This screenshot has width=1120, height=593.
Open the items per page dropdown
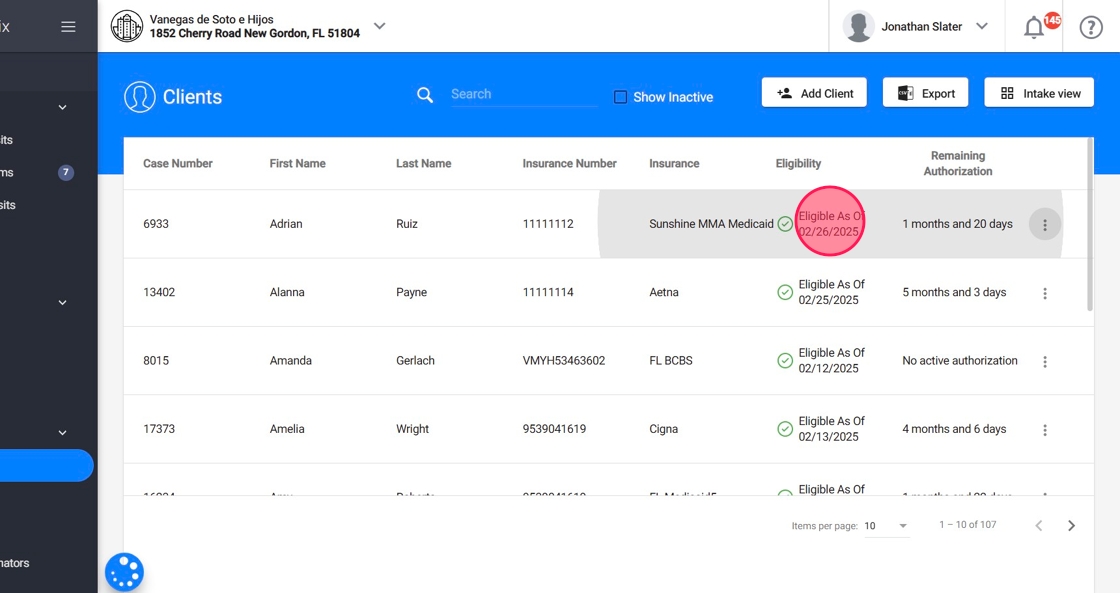[x=886, y=526]
